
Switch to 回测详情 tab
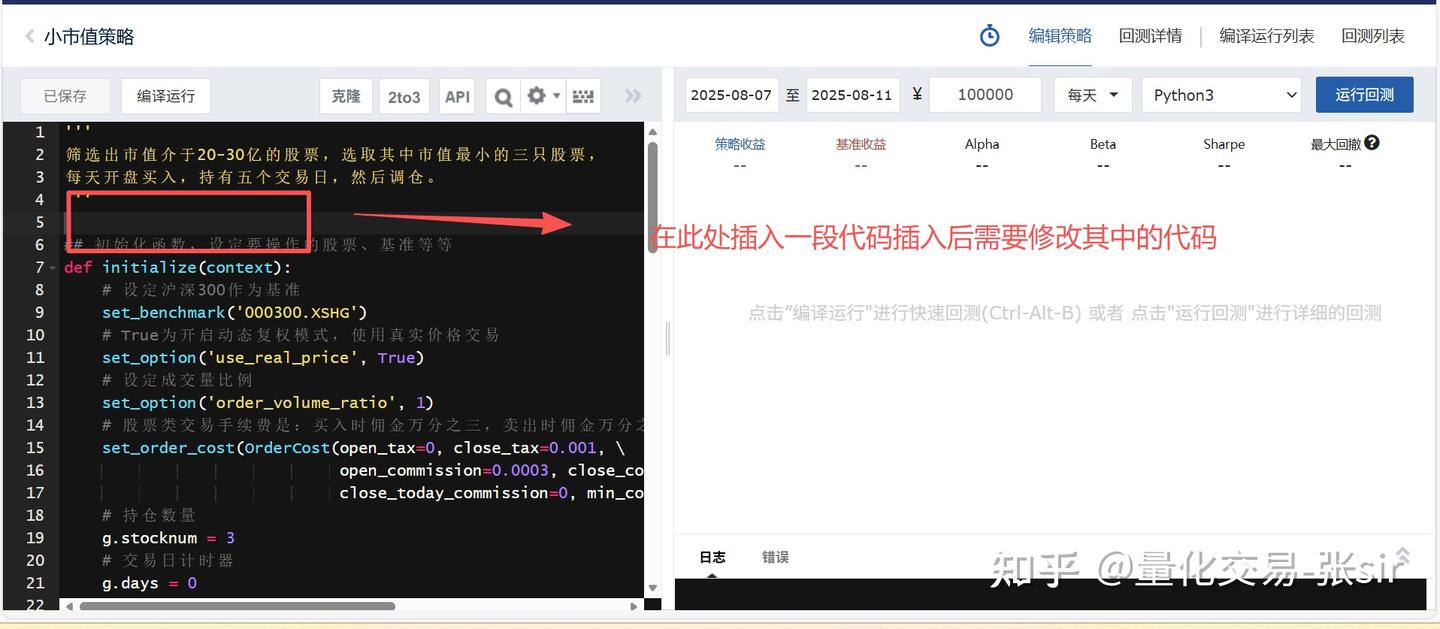(1150, 36)
